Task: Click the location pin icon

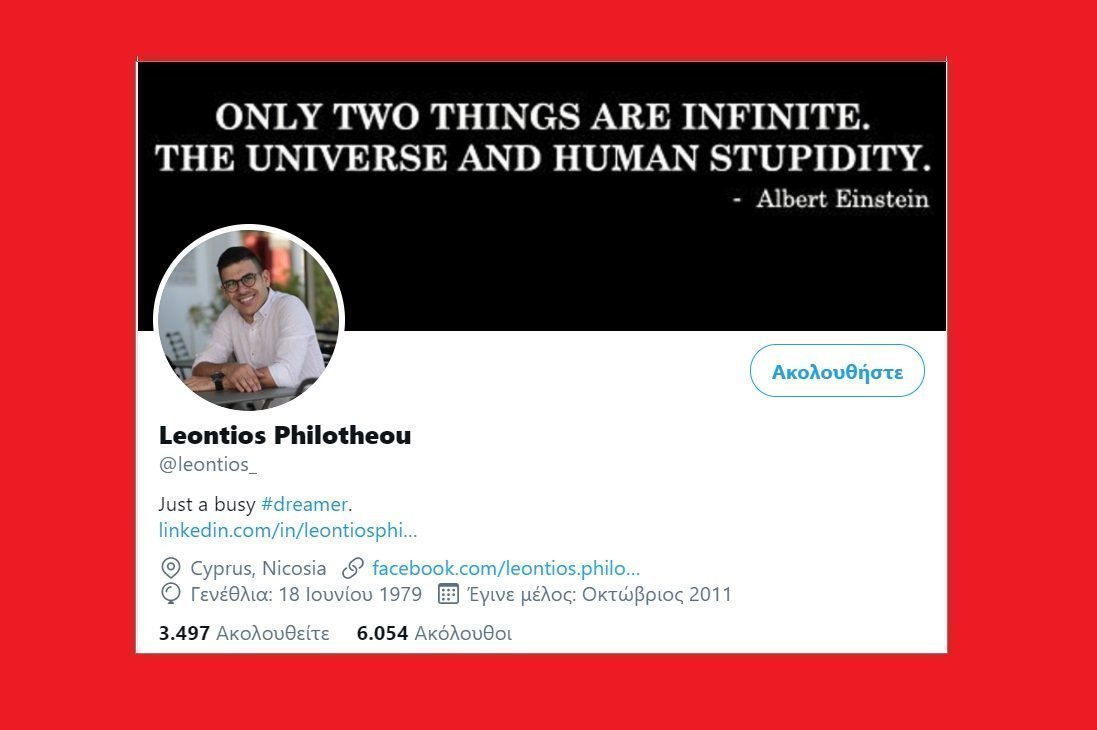Action: tap(171, 568)
